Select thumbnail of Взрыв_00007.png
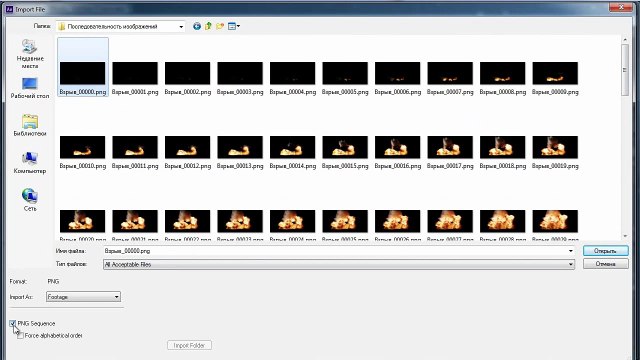 click(x=450, y=73)
